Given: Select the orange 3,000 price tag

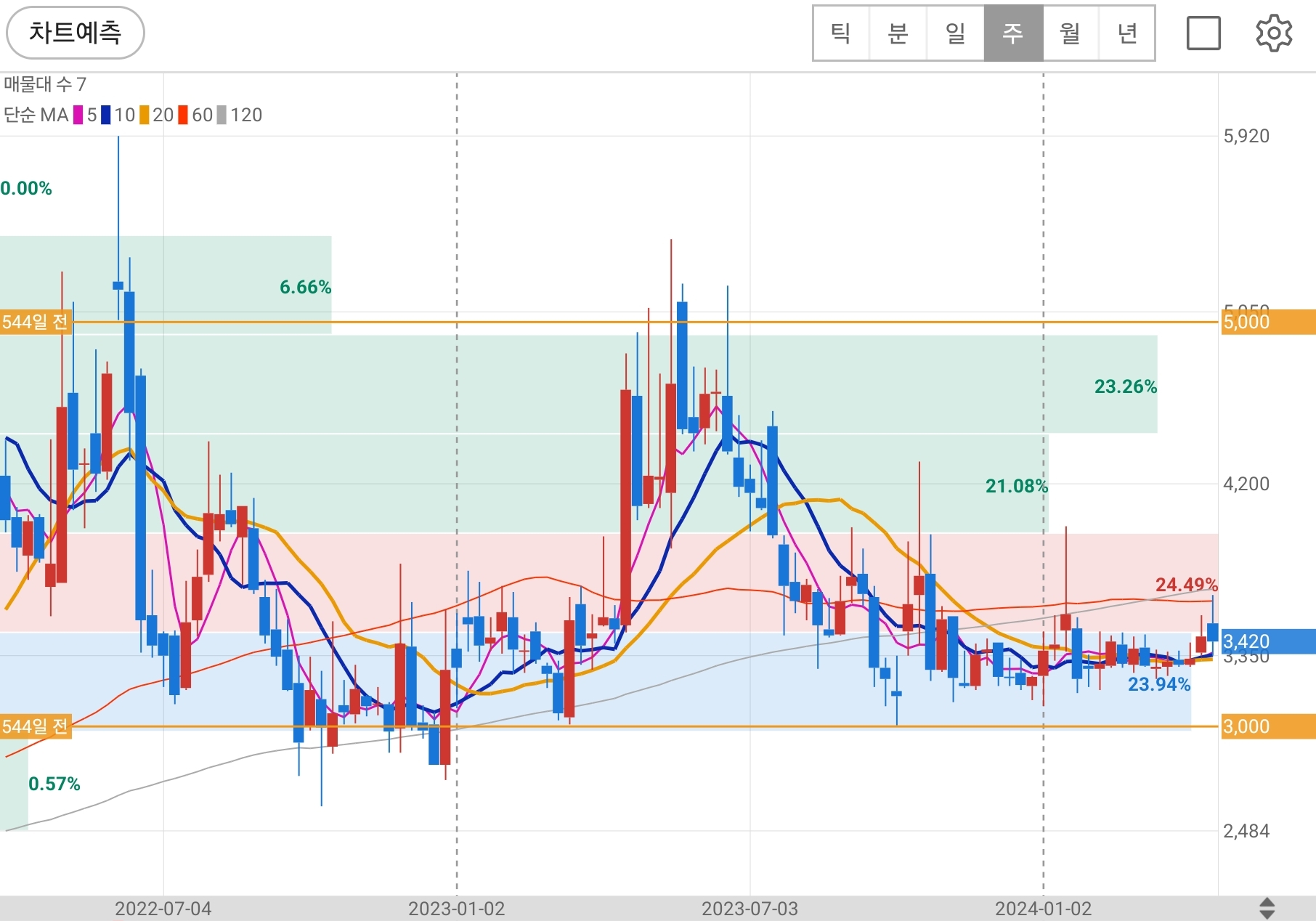Looking at the screenshot, I should pyautogui.click(x=1268, y=726).
